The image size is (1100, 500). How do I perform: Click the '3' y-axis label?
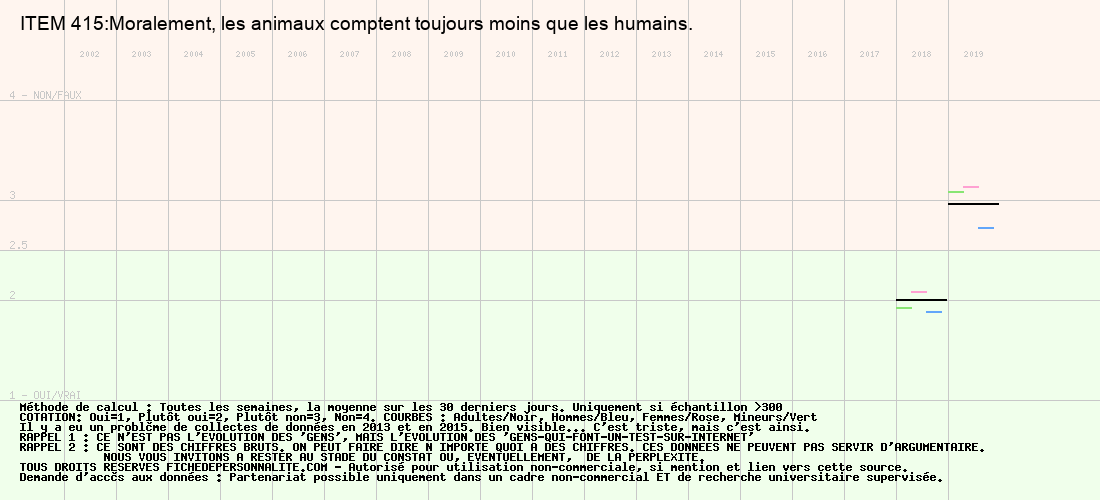(12, 196)
